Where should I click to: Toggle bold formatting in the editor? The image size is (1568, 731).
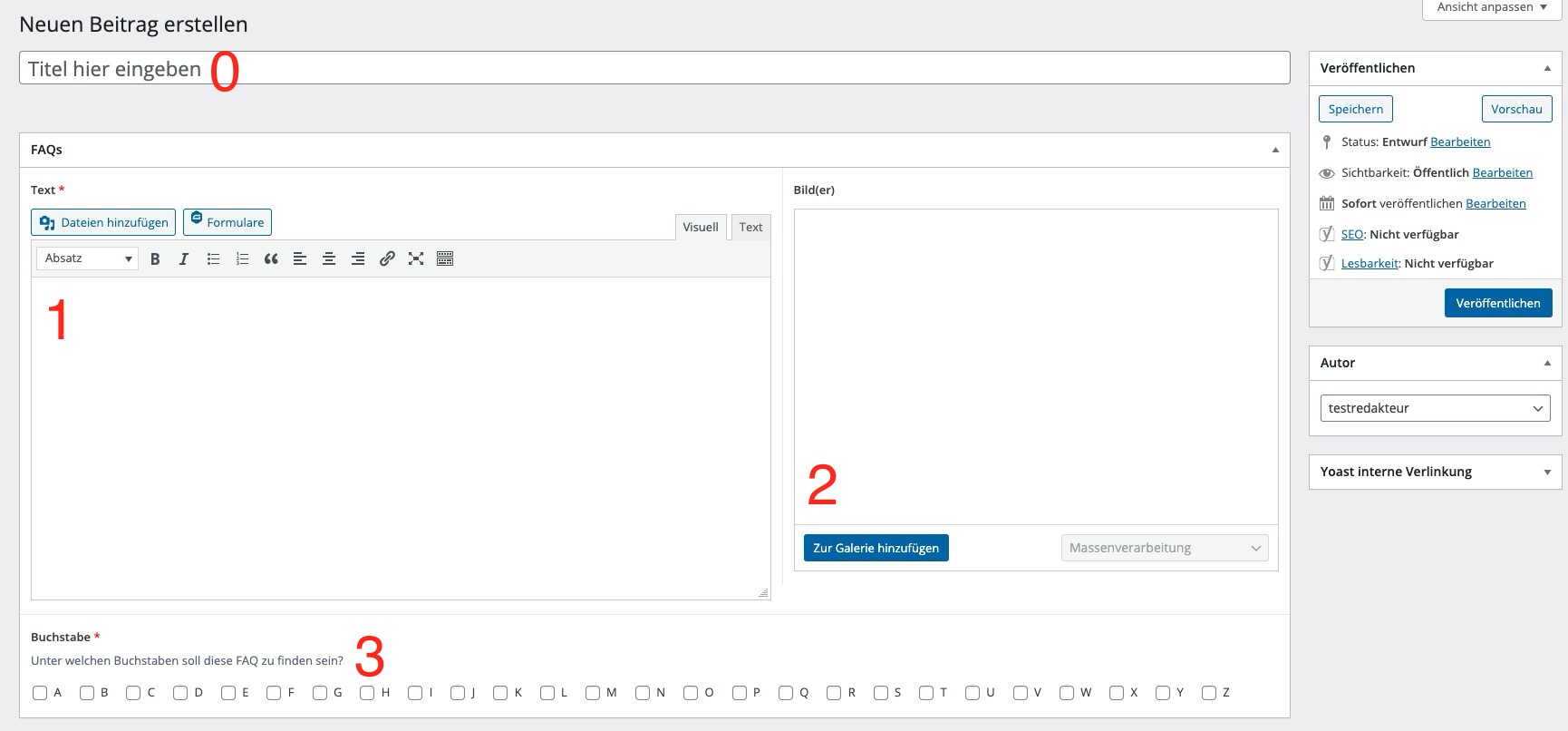pos(155,258)
